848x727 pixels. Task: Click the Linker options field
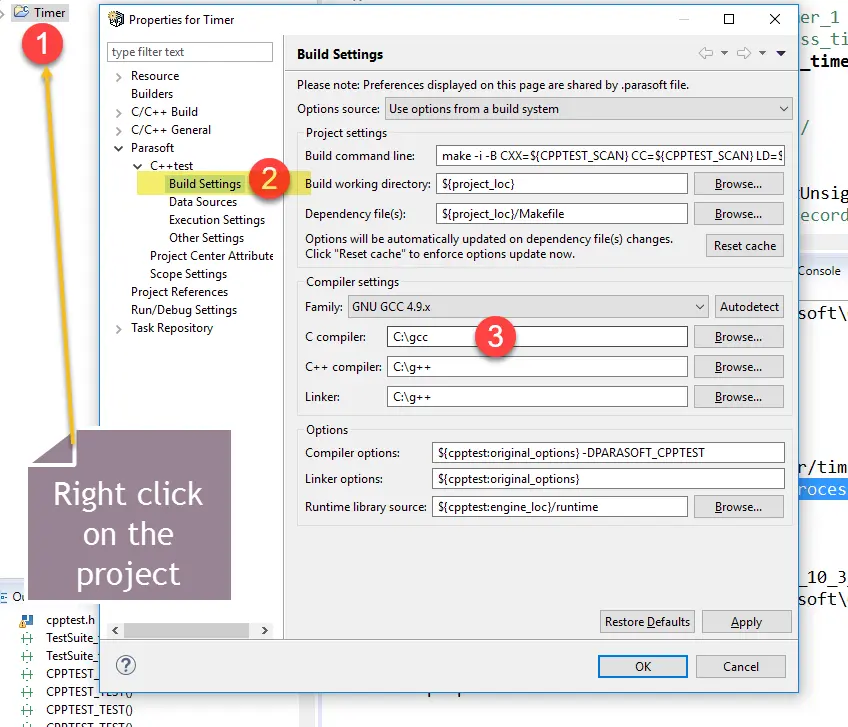click(x=608, y=479)
